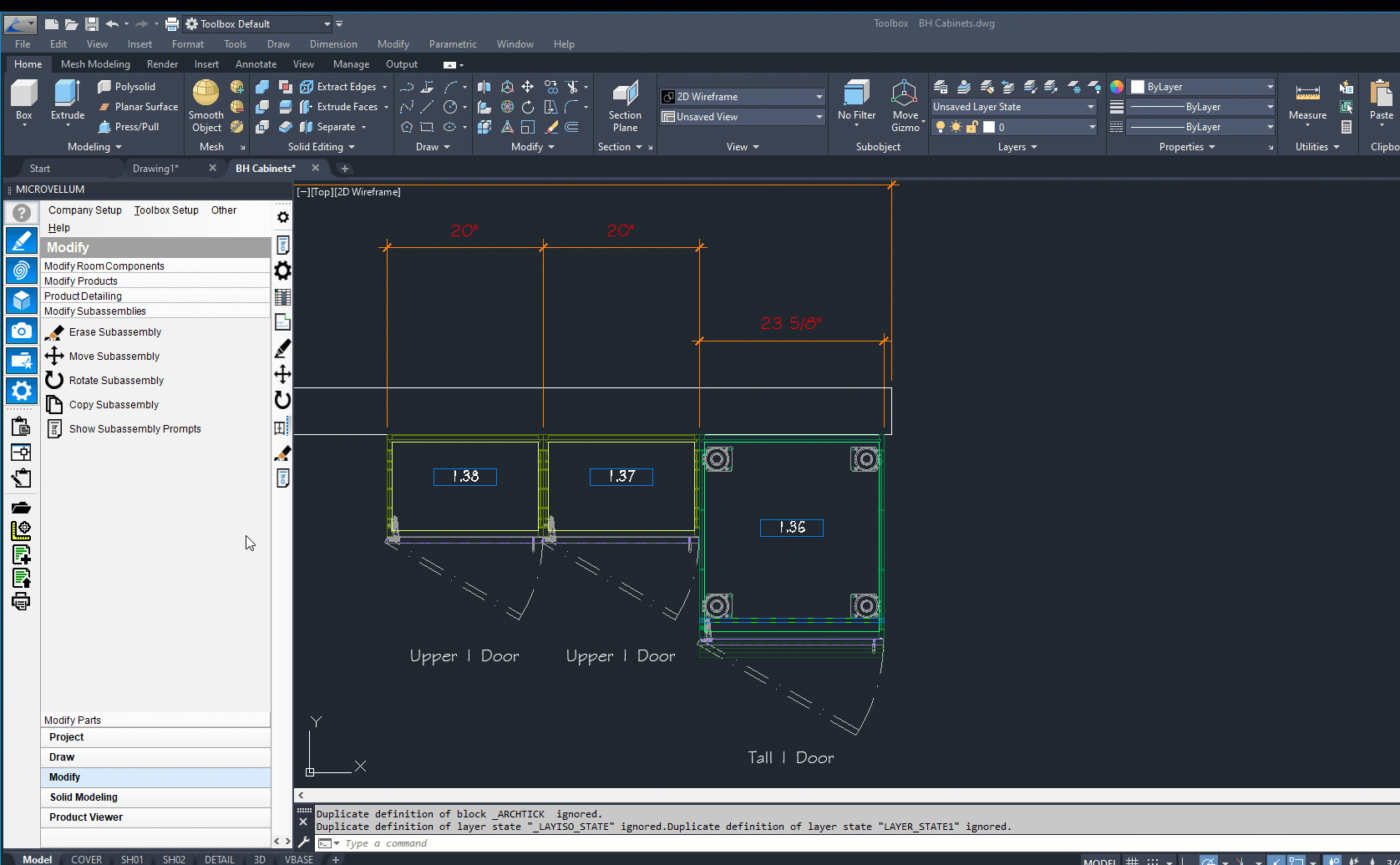
Task: Open the 2D Wireframe visual style dropdown
Action: 742,97
